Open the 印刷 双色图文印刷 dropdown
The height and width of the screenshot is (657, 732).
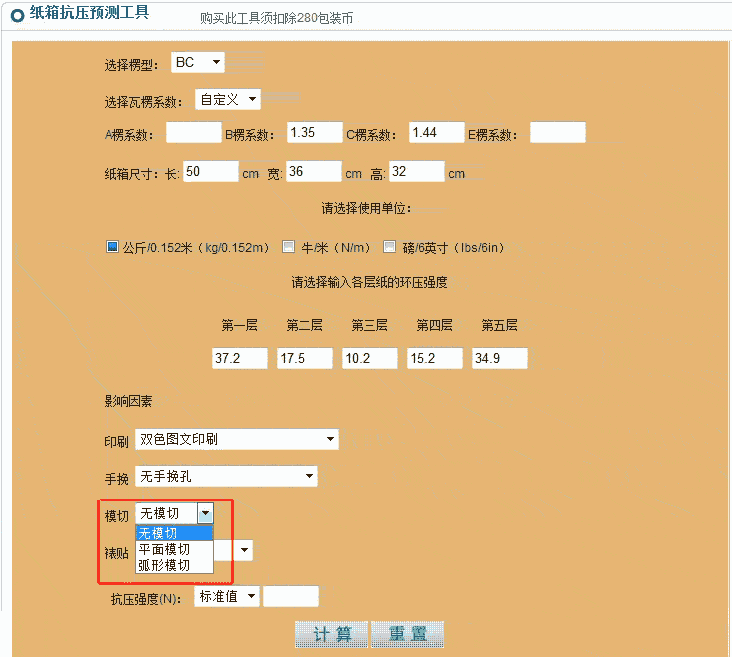point(236,439)
